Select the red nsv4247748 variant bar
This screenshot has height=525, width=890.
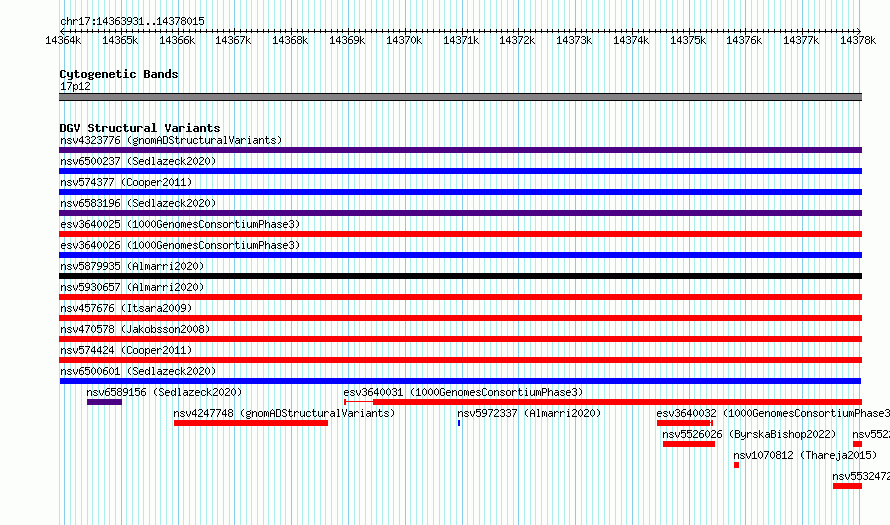251,423
